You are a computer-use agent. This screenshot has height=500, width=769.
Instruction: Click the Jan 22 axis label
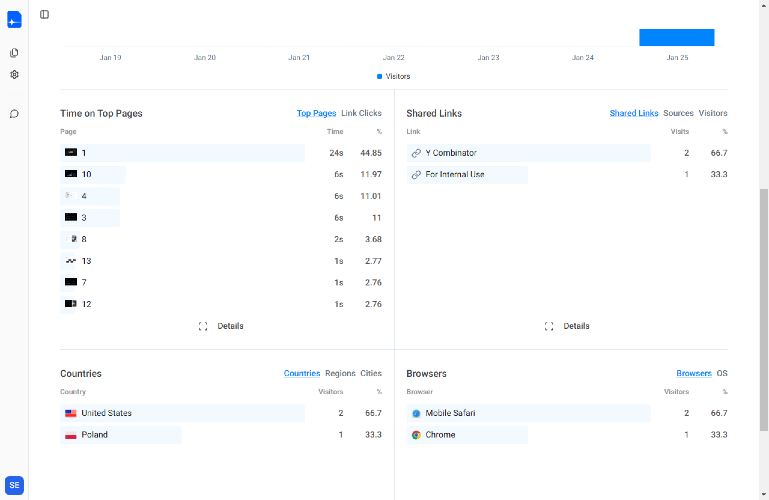[x=394, y=57]
